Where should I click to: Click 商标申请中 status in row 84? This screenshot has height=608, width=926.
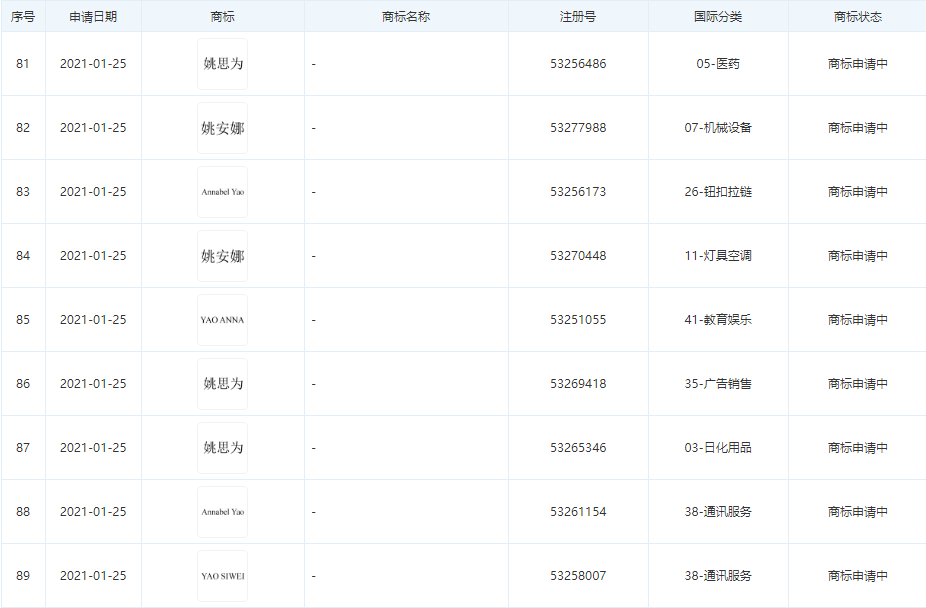click(x=857, y=256)
